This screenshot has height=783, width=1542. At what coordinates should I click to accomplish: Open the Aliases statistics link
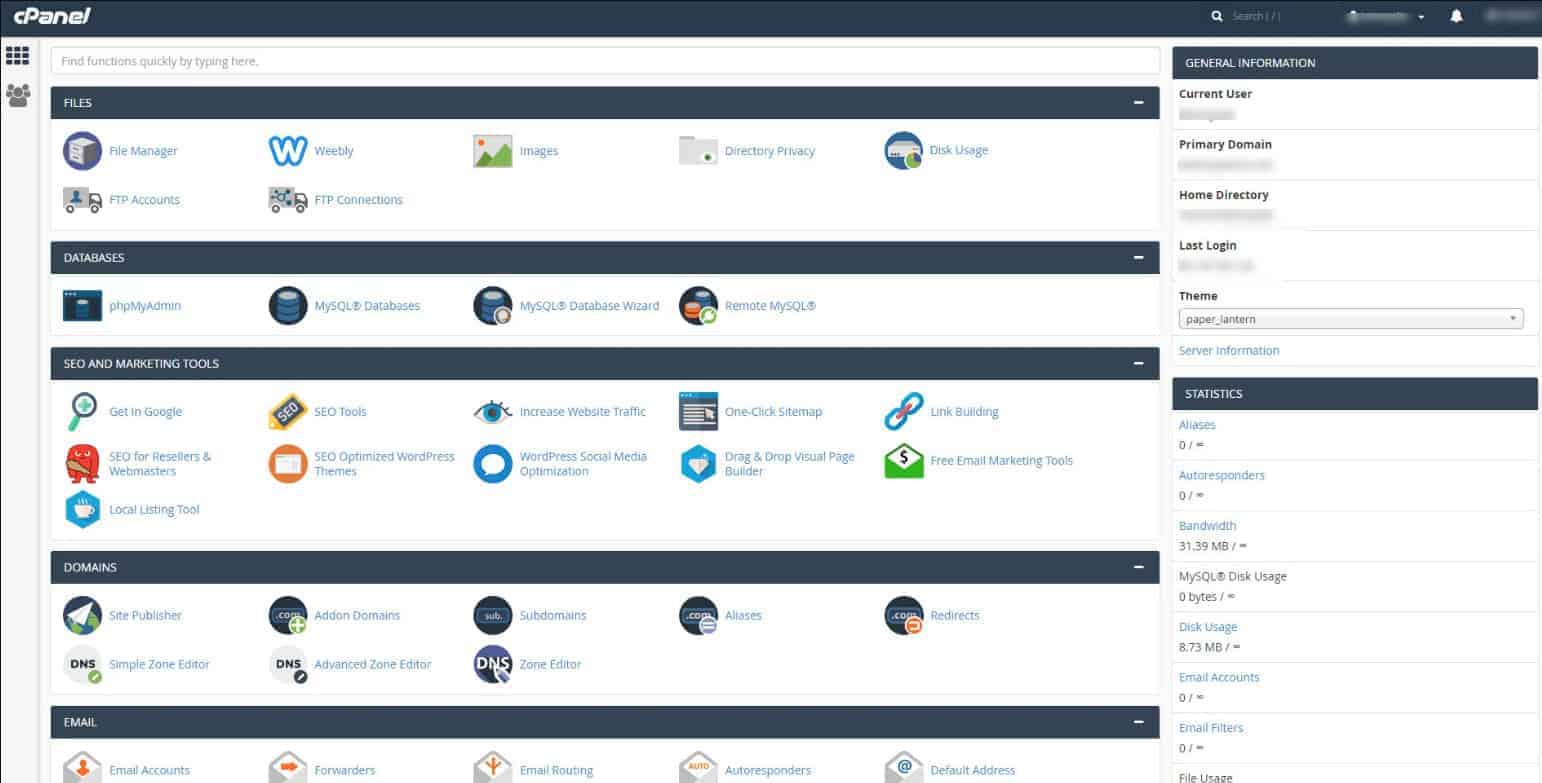coord(1197,425)
